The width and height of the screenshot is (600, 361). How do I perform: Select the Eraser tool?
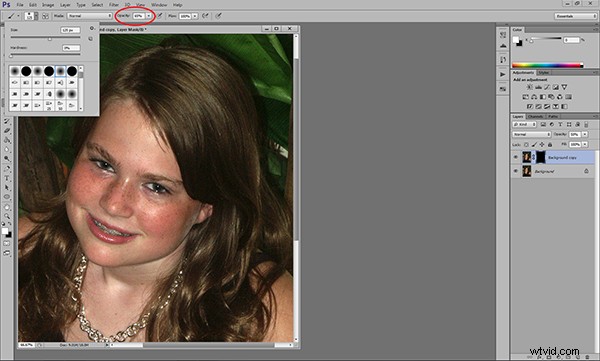[7, 130]
